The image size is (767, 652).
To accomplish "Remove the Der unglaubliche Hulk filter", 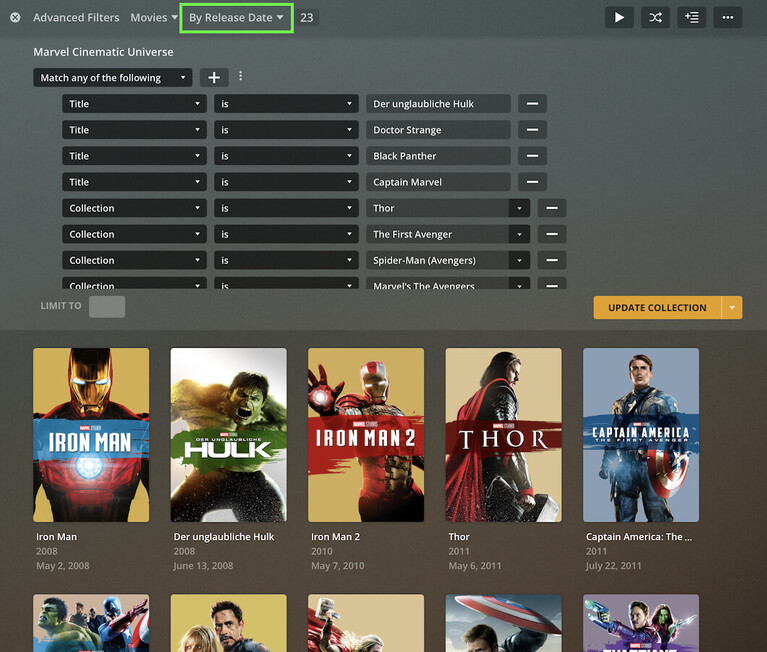I will pyautogui.click(x=532, y=104).
